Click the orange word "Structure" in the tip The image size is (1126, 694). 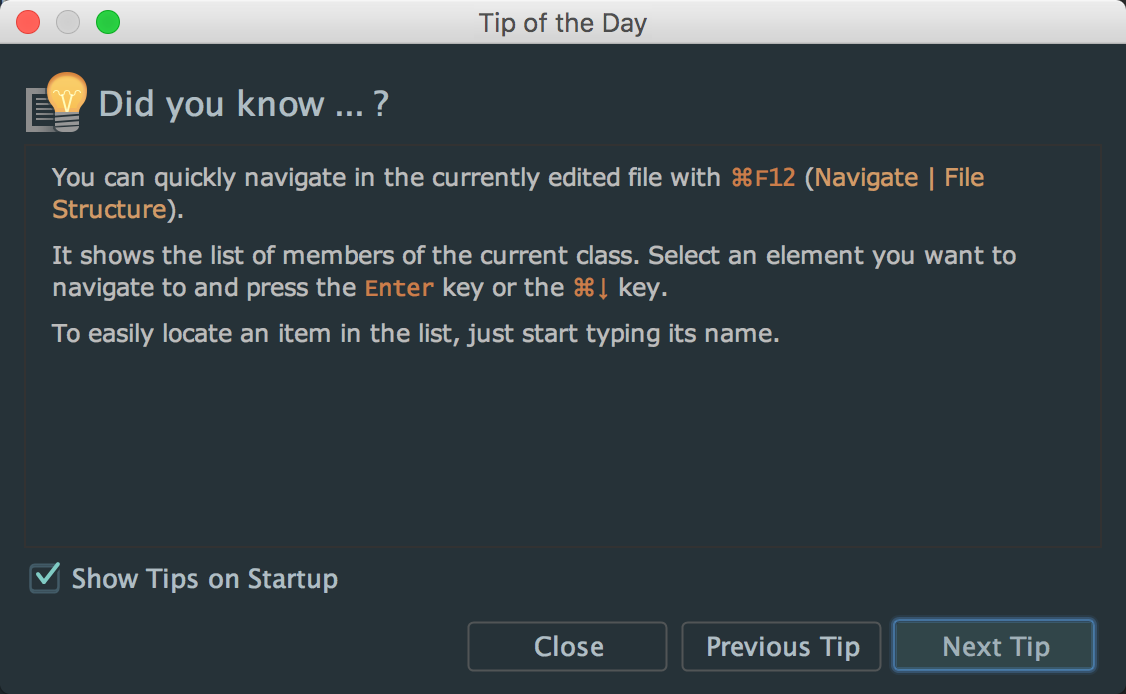[x=108, y=209]
